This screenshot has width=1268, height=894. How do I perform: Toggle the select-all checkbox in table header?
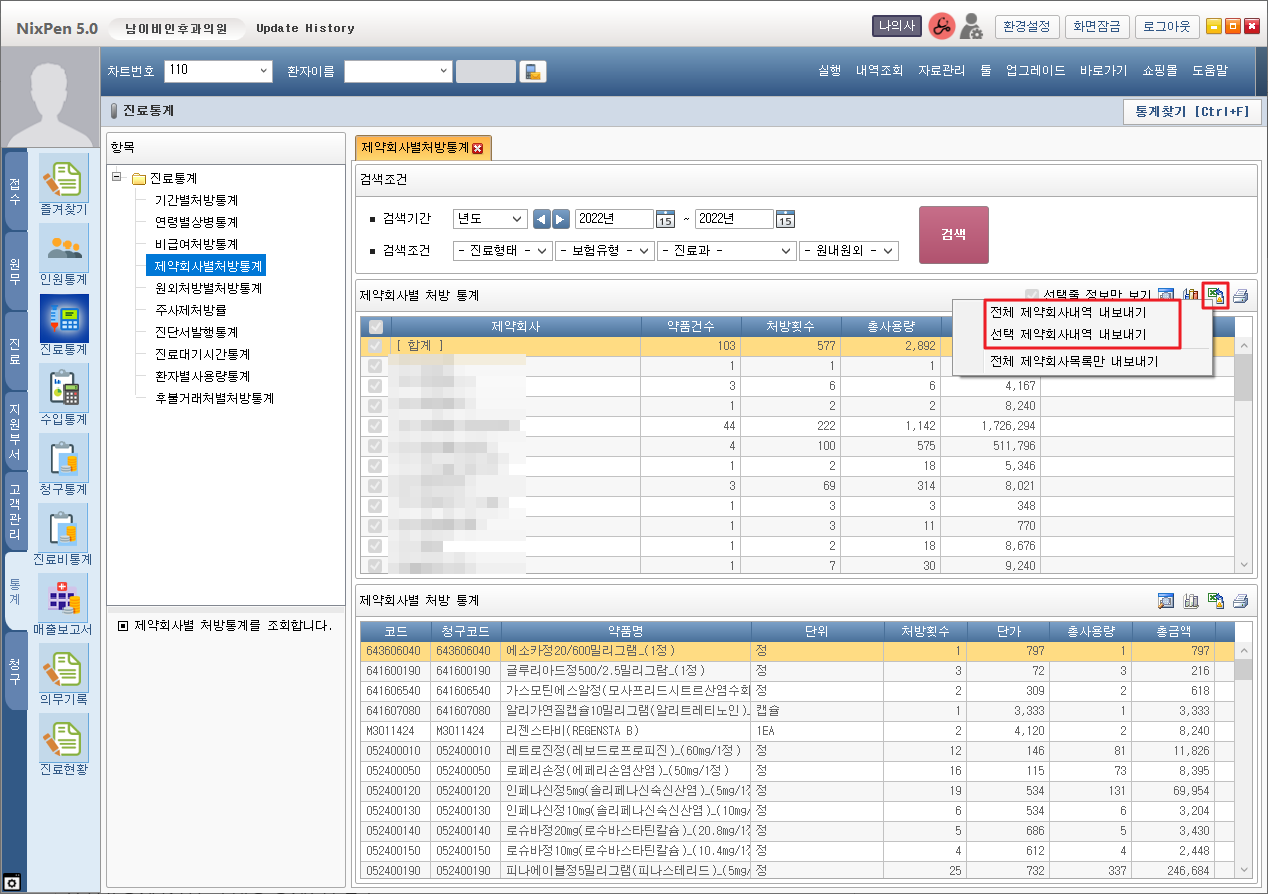(375, 326)
